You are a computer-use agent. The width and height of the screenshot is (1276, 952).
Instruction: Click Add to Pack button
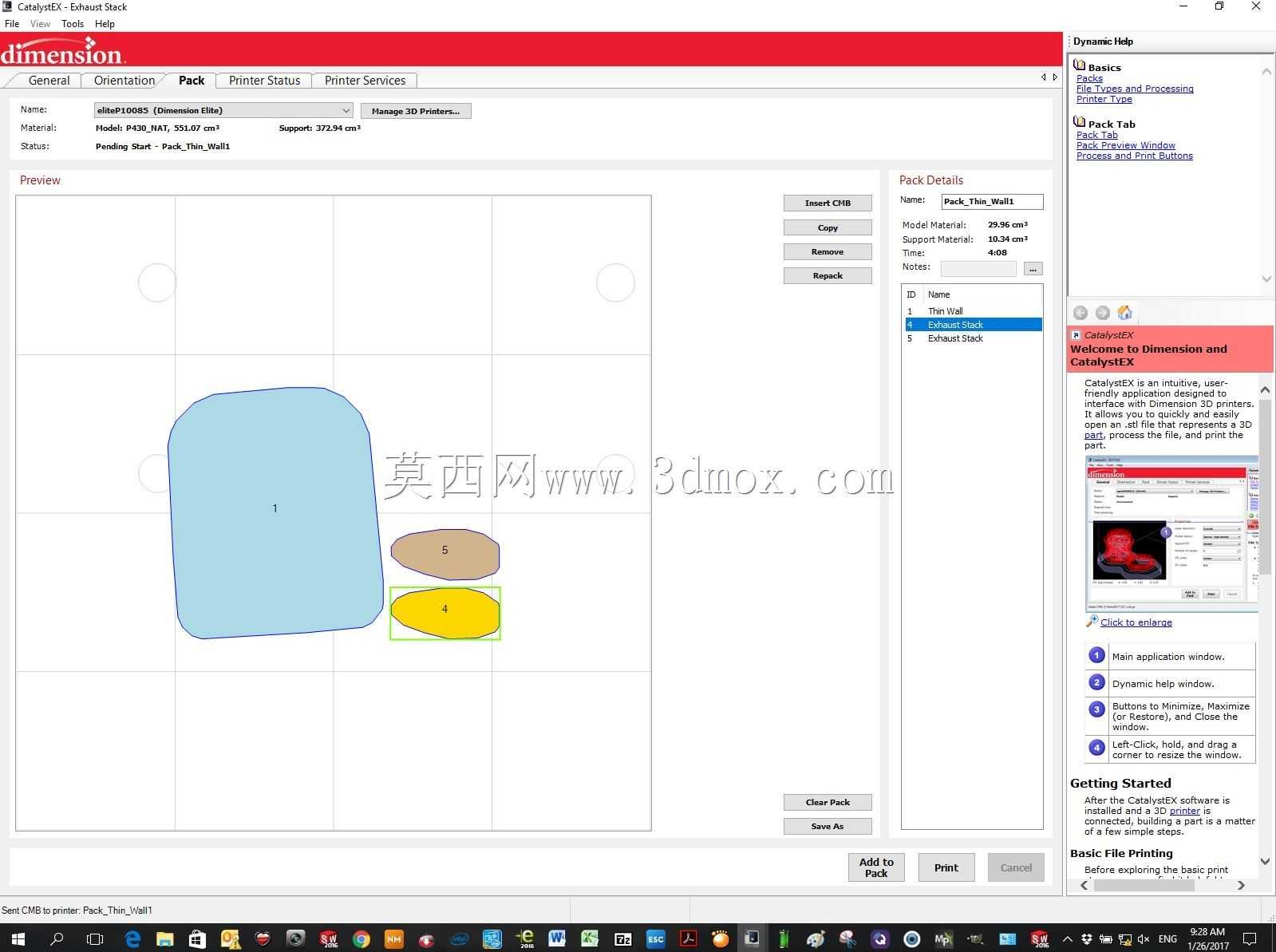pyautogui.click(x=876, y=867)
